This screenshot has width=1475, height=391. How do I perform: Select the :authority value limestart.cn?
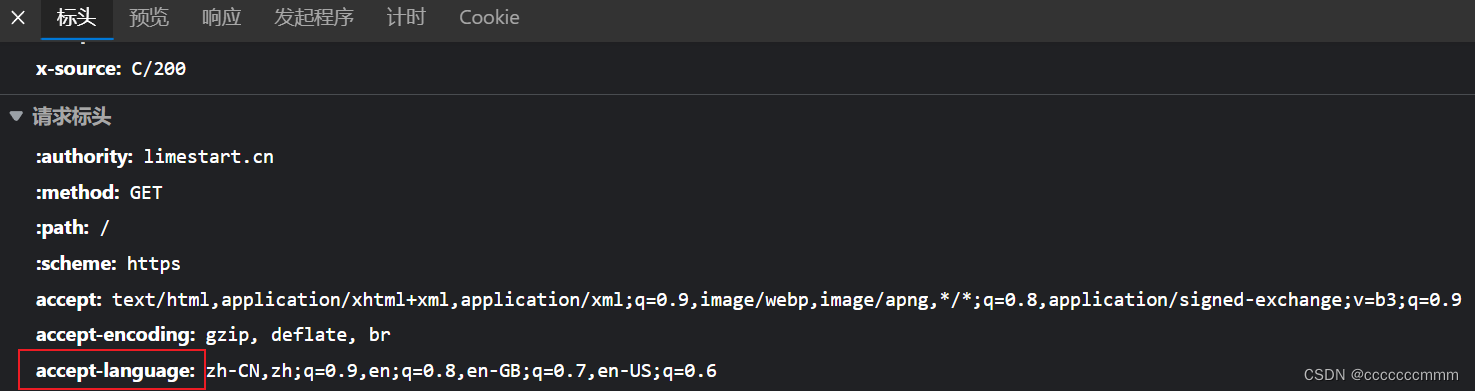(x=208, y=156)
